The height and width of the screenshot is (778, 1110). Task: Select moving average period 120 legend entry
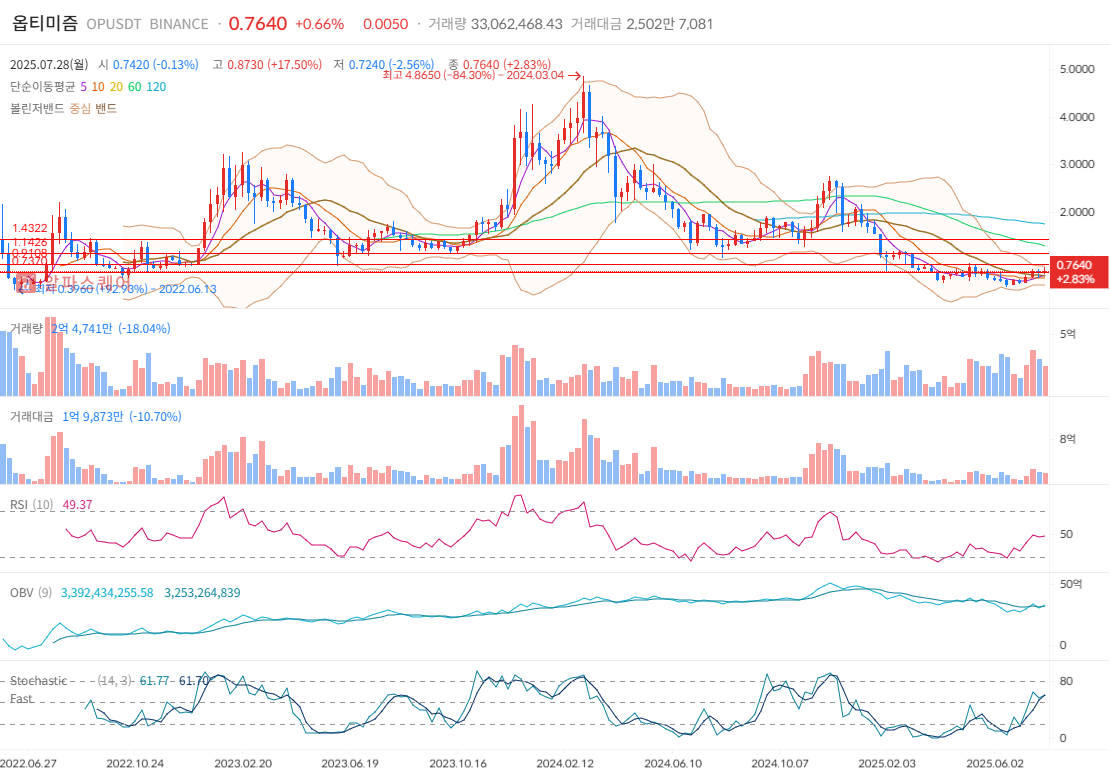[x=156, y=86]
